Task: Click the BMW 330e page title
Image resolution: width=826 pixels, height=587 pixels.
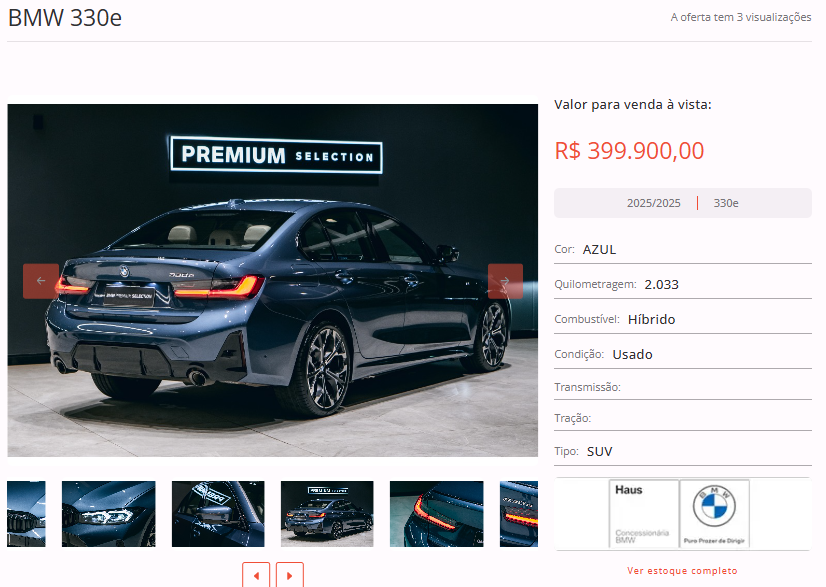Action: 65,18
